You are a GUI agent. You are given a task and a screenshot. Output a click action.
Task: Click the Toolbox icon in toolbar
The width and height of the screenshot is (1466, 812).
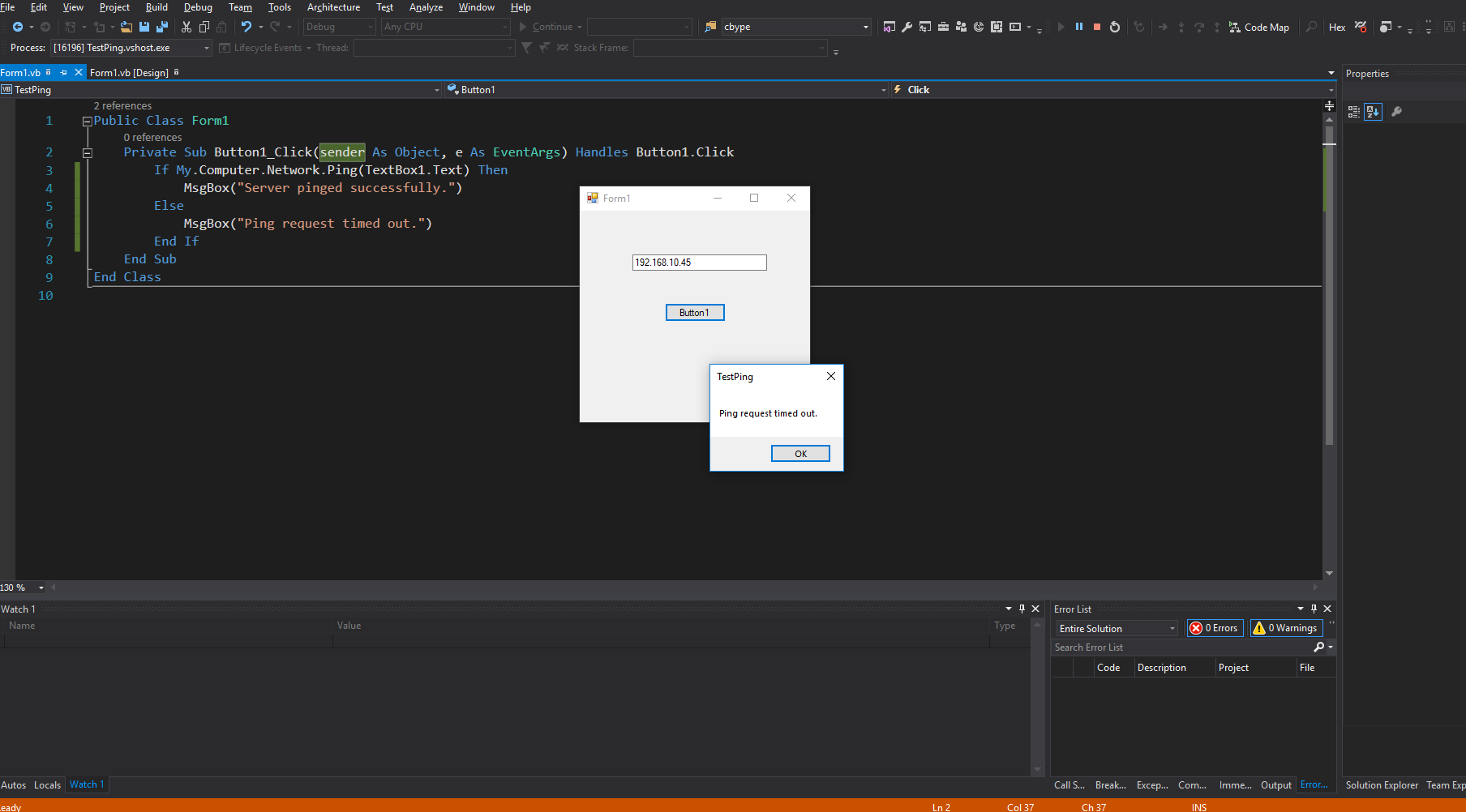tap(943, 27)
